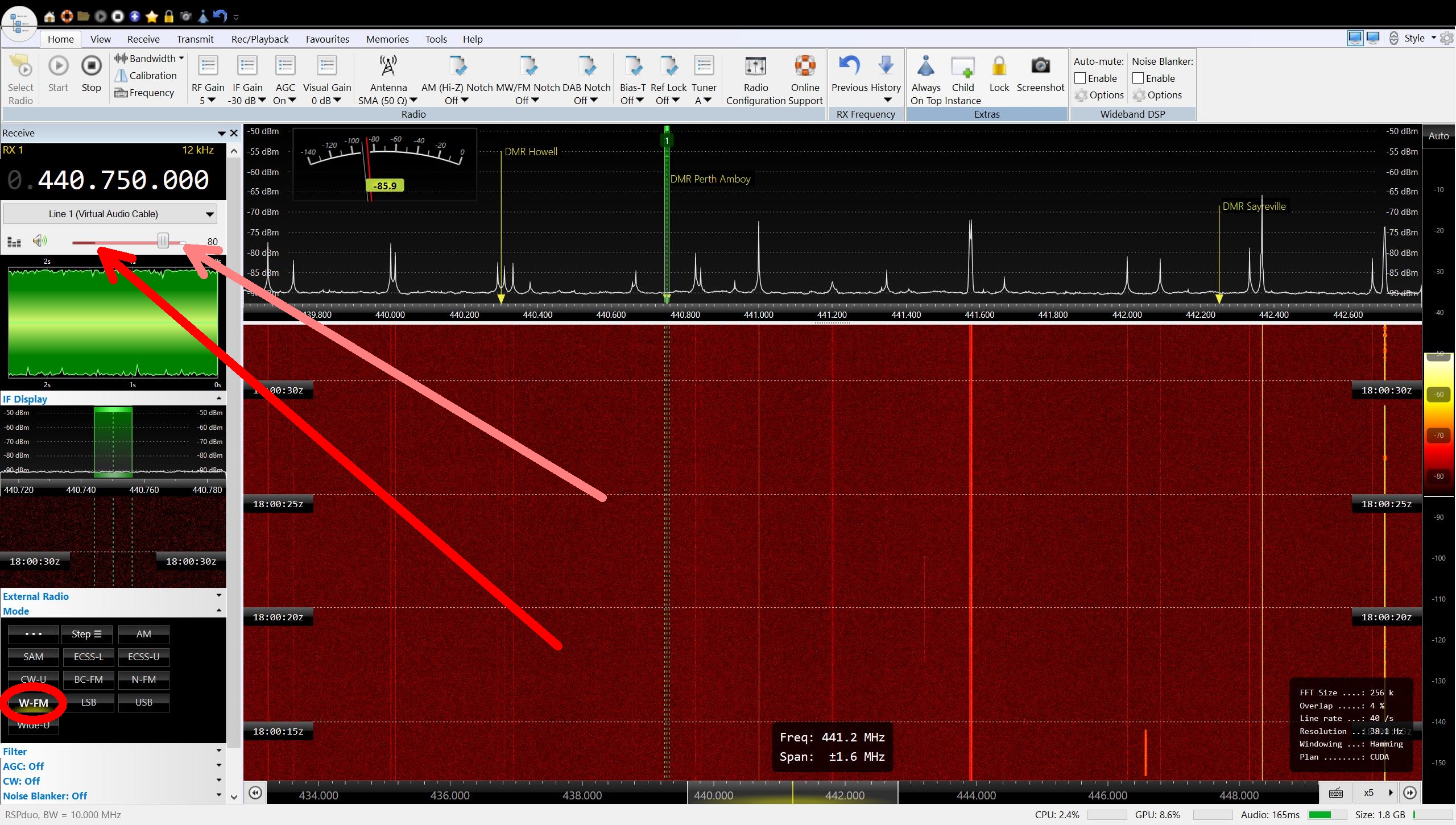Screen dimensions: 1456x825
Task: Open Radio Configuration
Action: point(755,67)
